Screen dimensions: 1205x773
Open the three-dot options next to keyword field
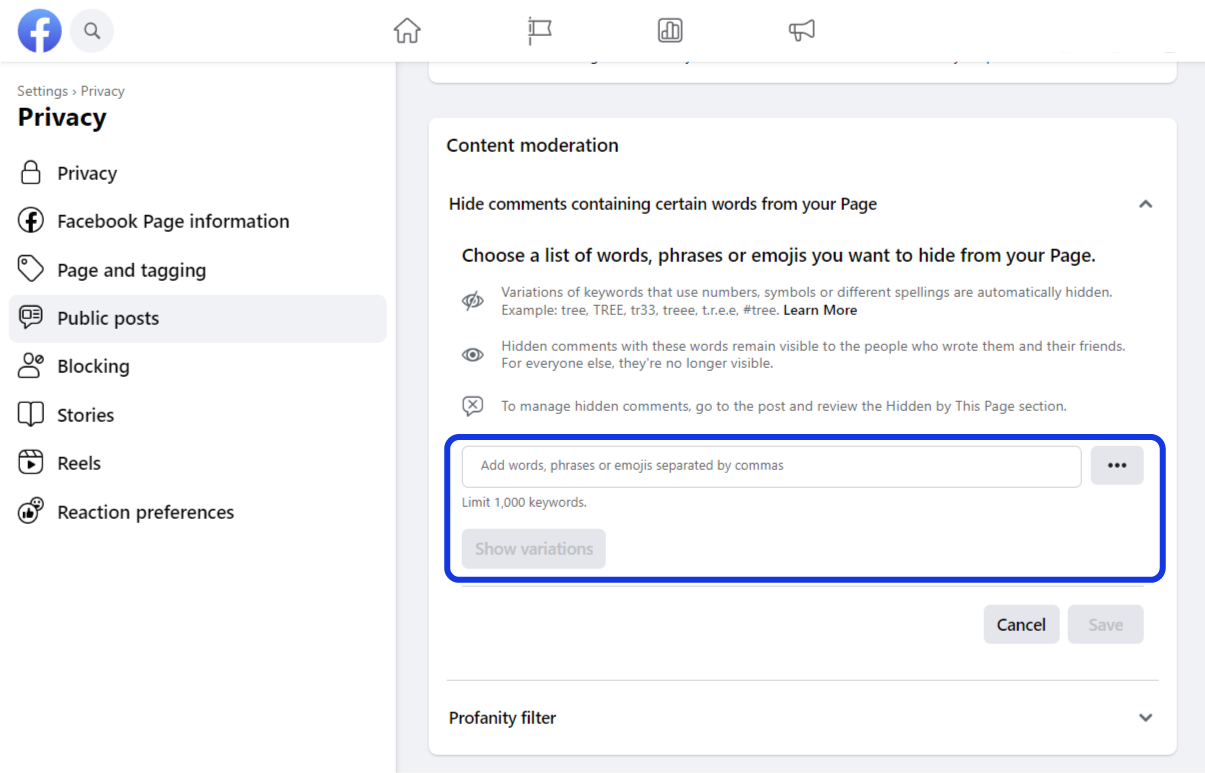tap(1117, 465)
